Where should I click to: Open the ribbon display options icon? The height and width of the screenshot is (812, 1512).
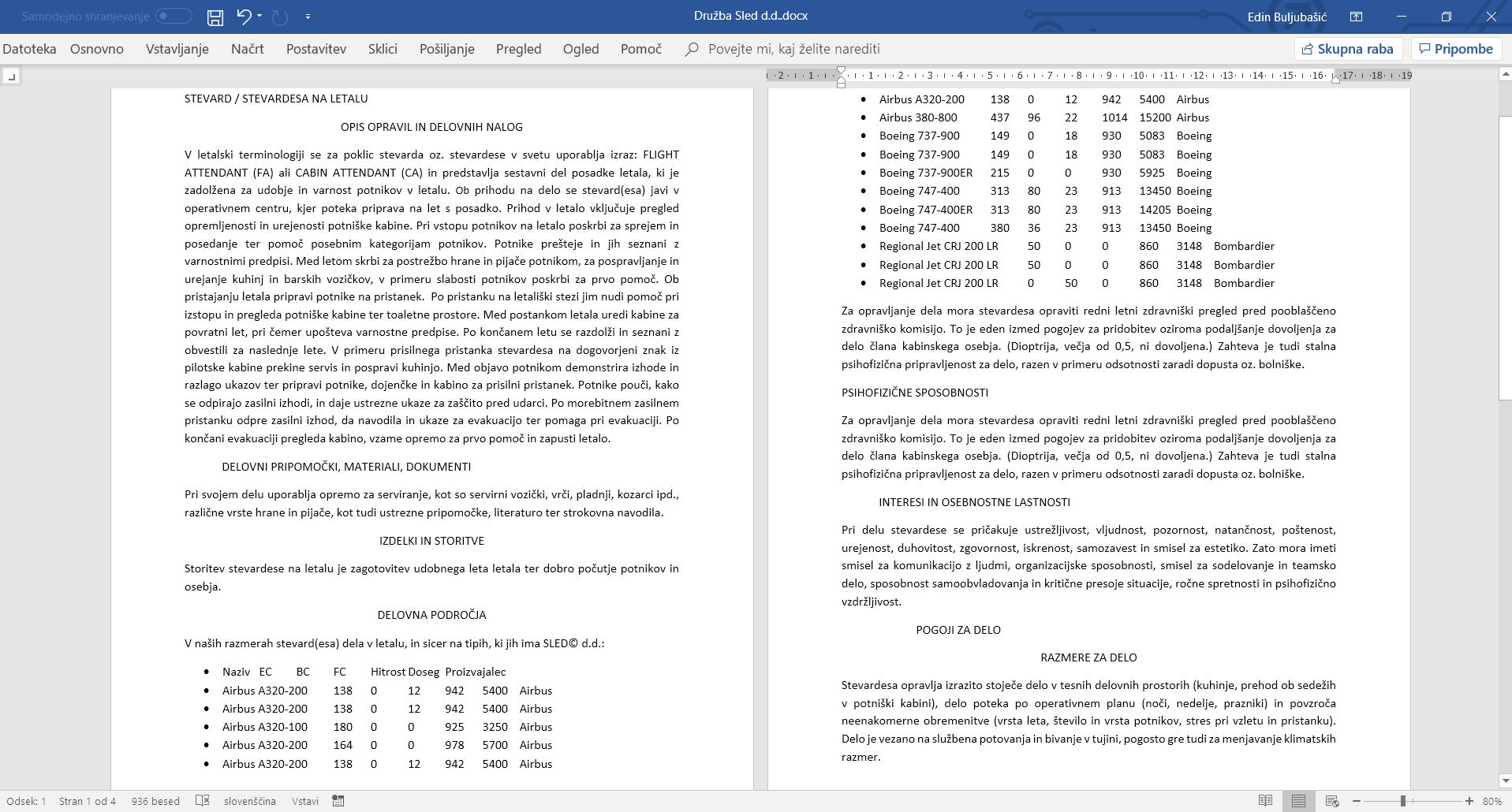(1356, 17)
